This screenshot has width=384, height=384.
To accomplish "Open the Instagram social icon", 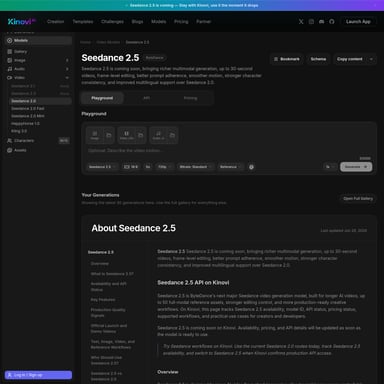I will pos(311,22).
